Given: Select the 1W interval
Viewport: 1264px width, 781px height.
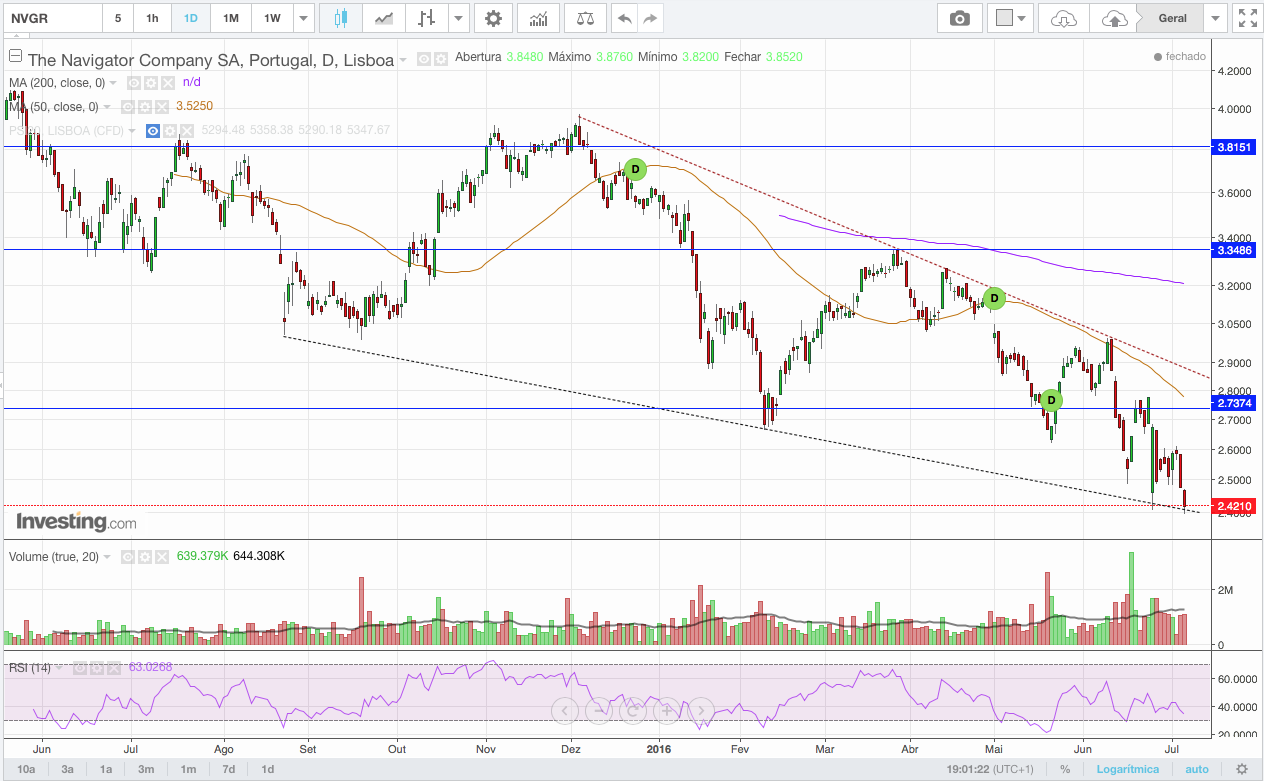Looking at the screenshot, I should pyautogui.click(x=272, y=18).
